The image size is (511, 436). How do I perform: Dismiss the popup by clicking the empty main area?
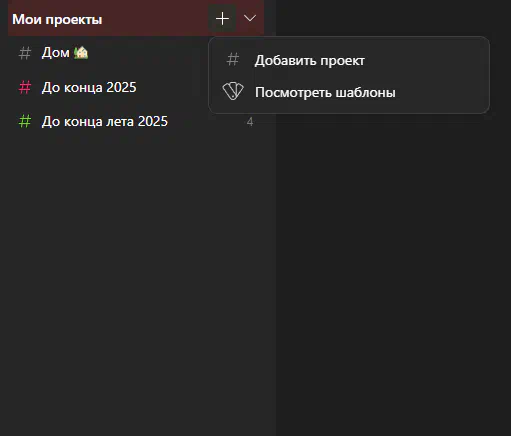393,267
